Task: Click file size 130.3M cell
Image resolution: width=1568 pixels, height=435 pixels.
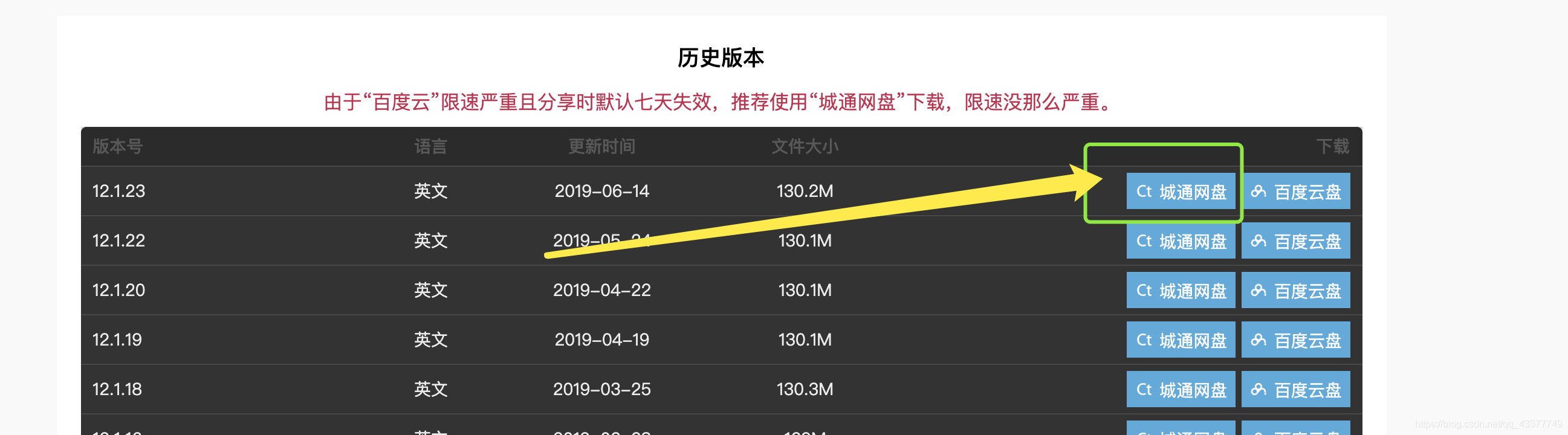Action: pyautogui.click(x=805, y=389)
